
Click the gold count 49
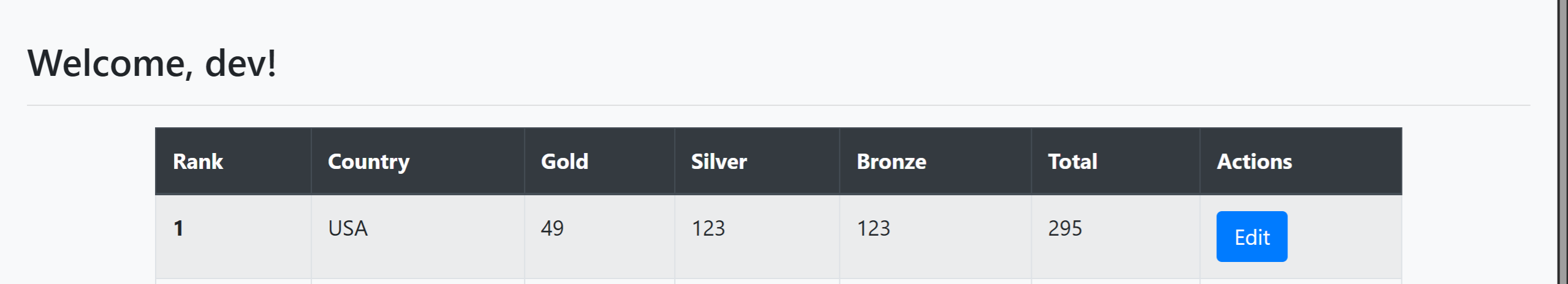click(552, 228)
